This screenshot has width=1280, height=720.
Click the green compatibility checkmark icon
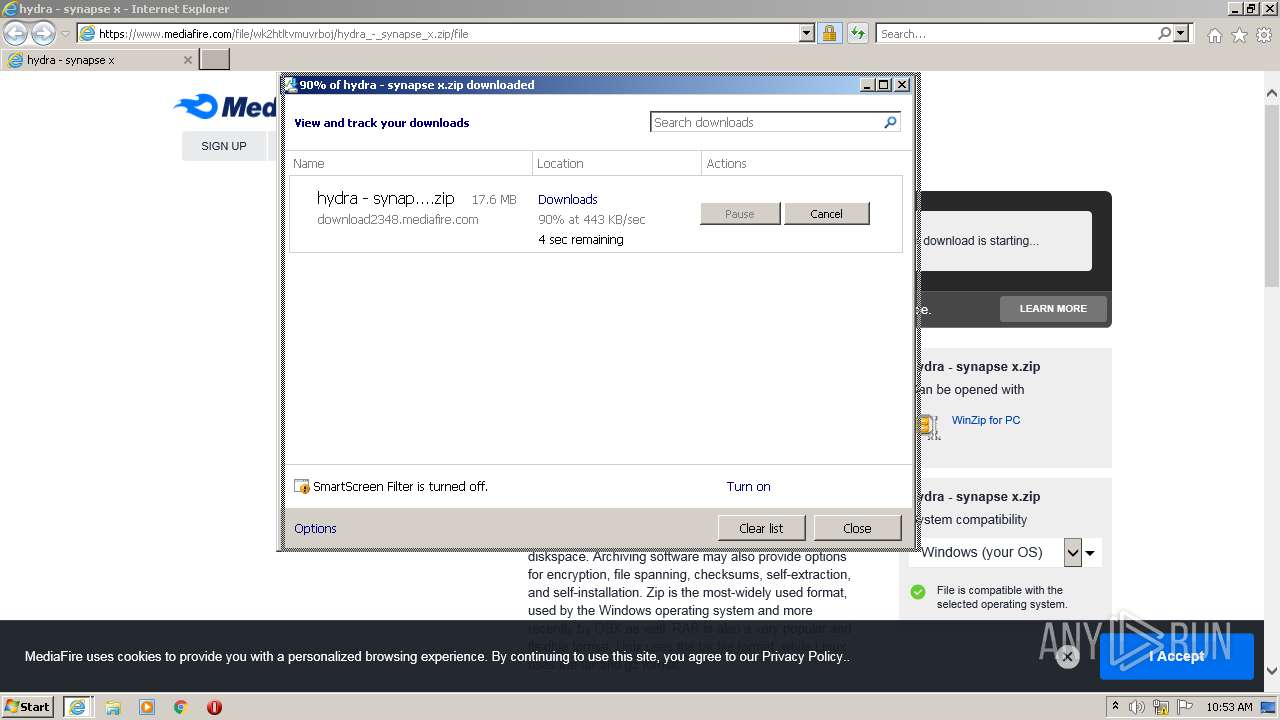[x=918, y=592]
